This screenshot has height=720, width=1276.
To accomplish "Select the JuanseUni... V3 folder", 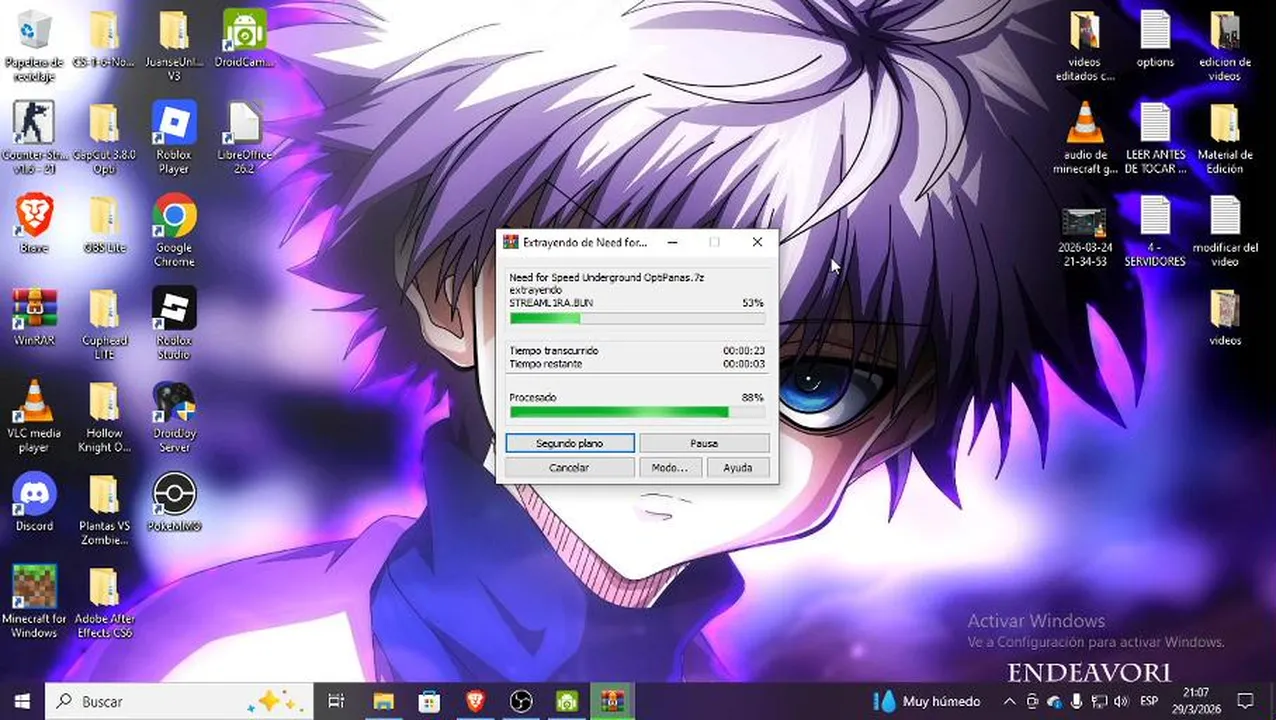I will pyautogui.click(x=174, y=46).
